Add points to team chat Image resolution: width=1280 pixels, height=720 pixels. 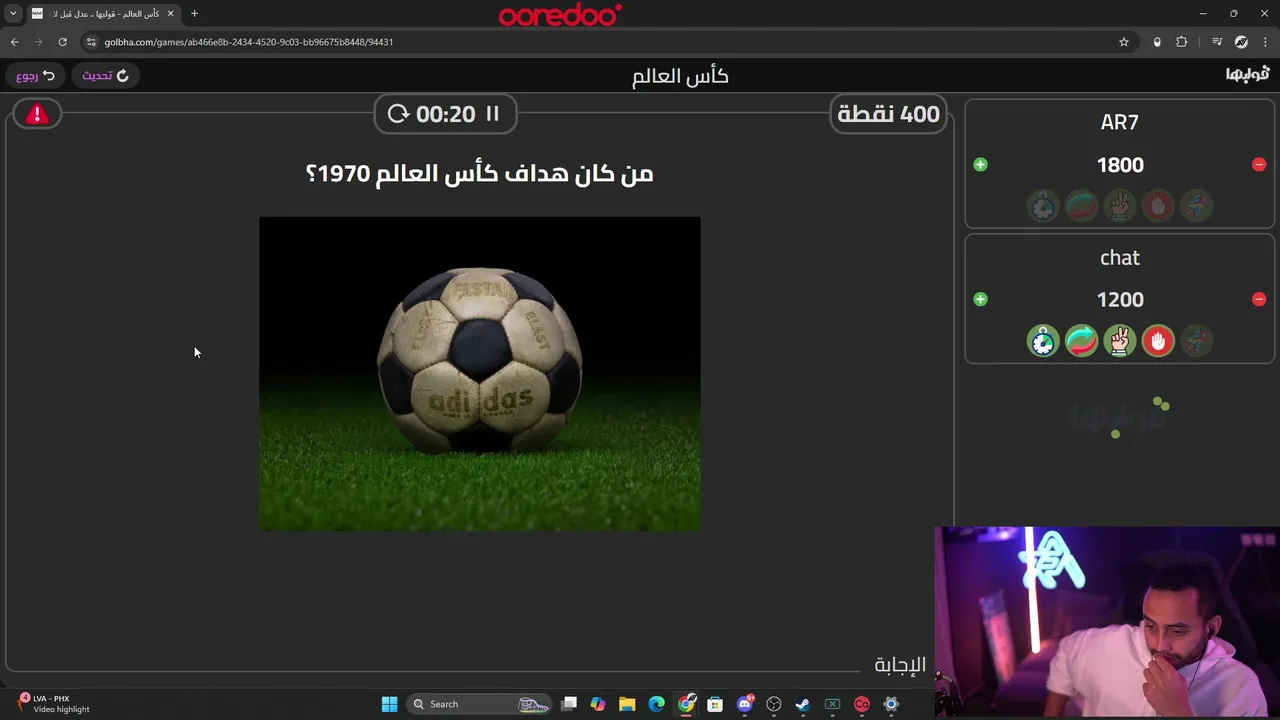980,299
